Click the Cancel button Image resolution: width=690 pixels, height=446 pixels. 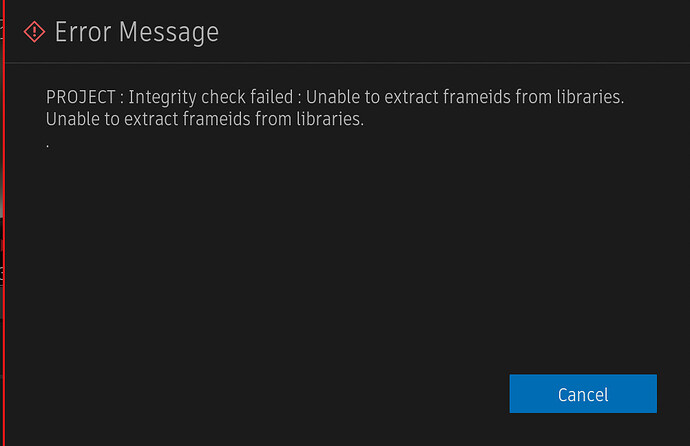pos(582,394)
